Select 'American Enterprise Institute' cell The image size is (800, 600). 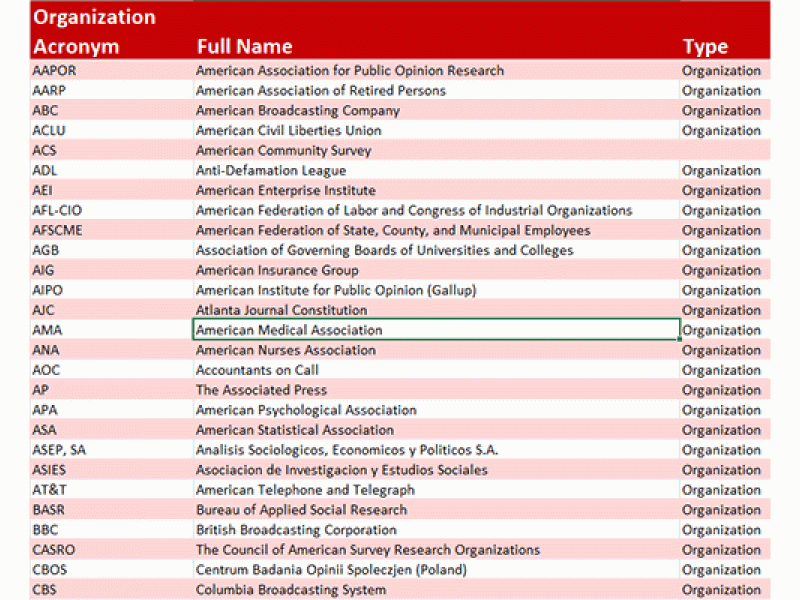point(436,190)
